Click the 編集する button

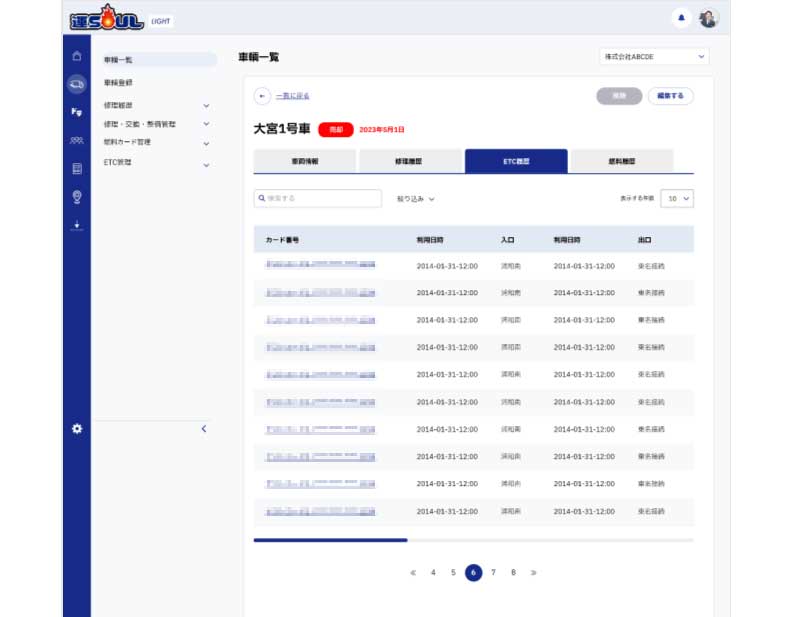tap(670, 96)
